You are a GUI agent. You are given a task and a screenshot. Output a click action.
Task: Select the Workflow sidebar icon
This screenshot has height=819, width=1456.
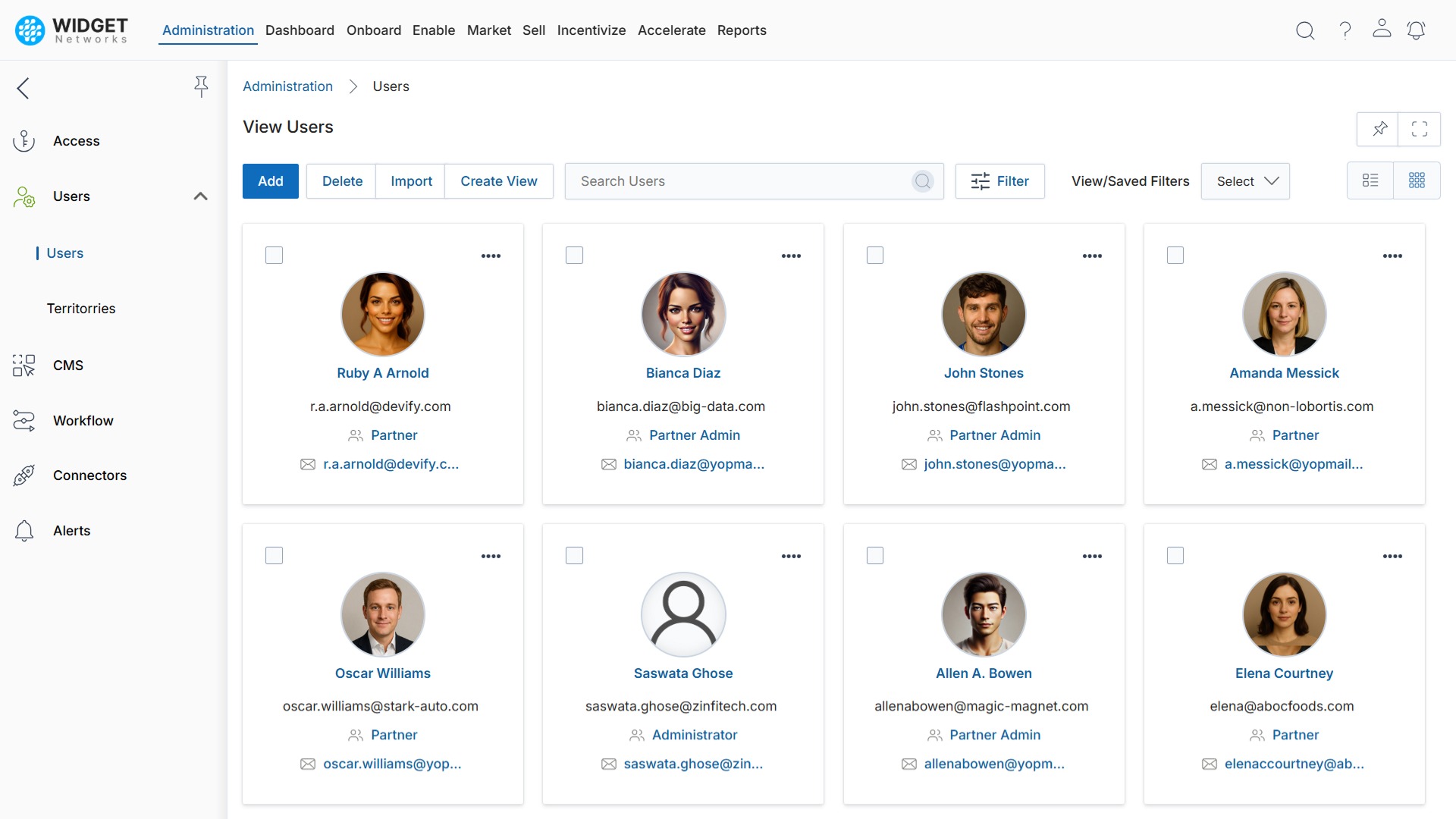coord(24,420)
